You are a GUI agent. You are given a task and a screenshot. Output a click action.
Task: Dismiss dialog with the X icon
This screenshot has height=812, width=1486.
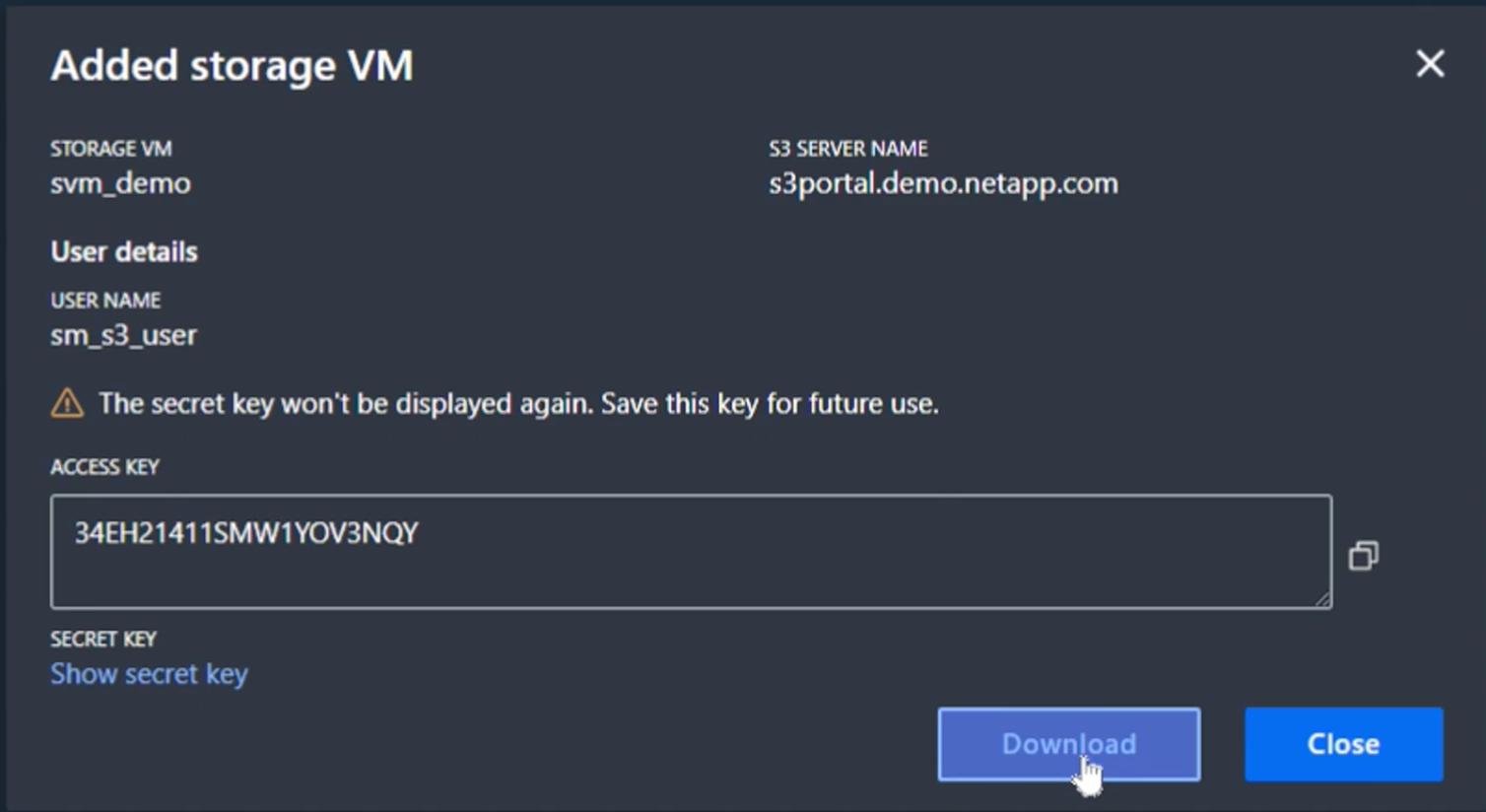click(1430, 64)
